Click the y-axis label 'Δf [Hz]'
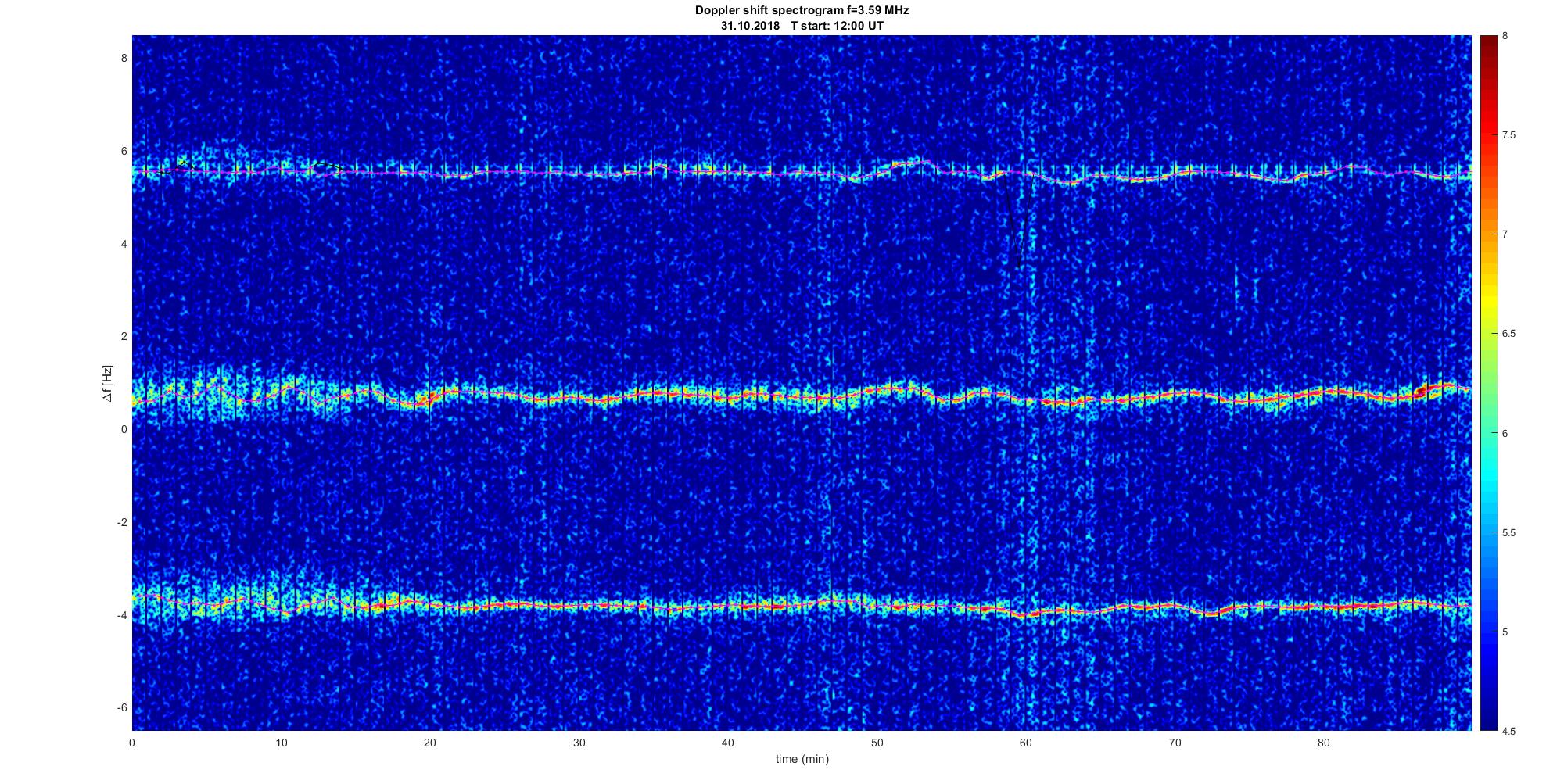Viewport: 1564px width, 784px height. click(x=107, y=383)
